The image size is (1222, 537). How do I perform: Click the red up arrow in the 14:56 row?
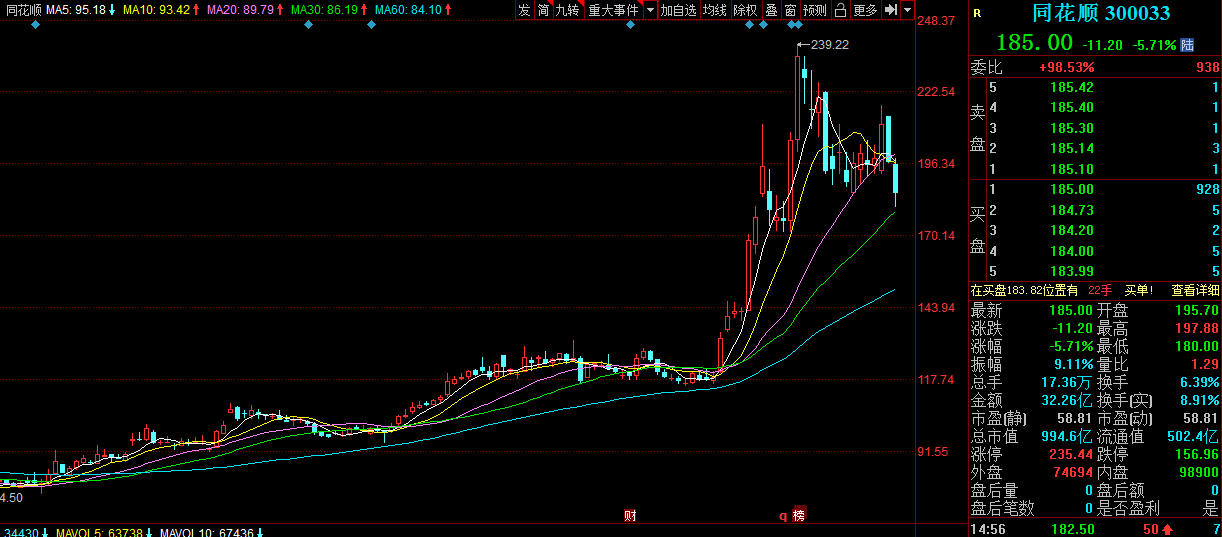coord(1167,529)
